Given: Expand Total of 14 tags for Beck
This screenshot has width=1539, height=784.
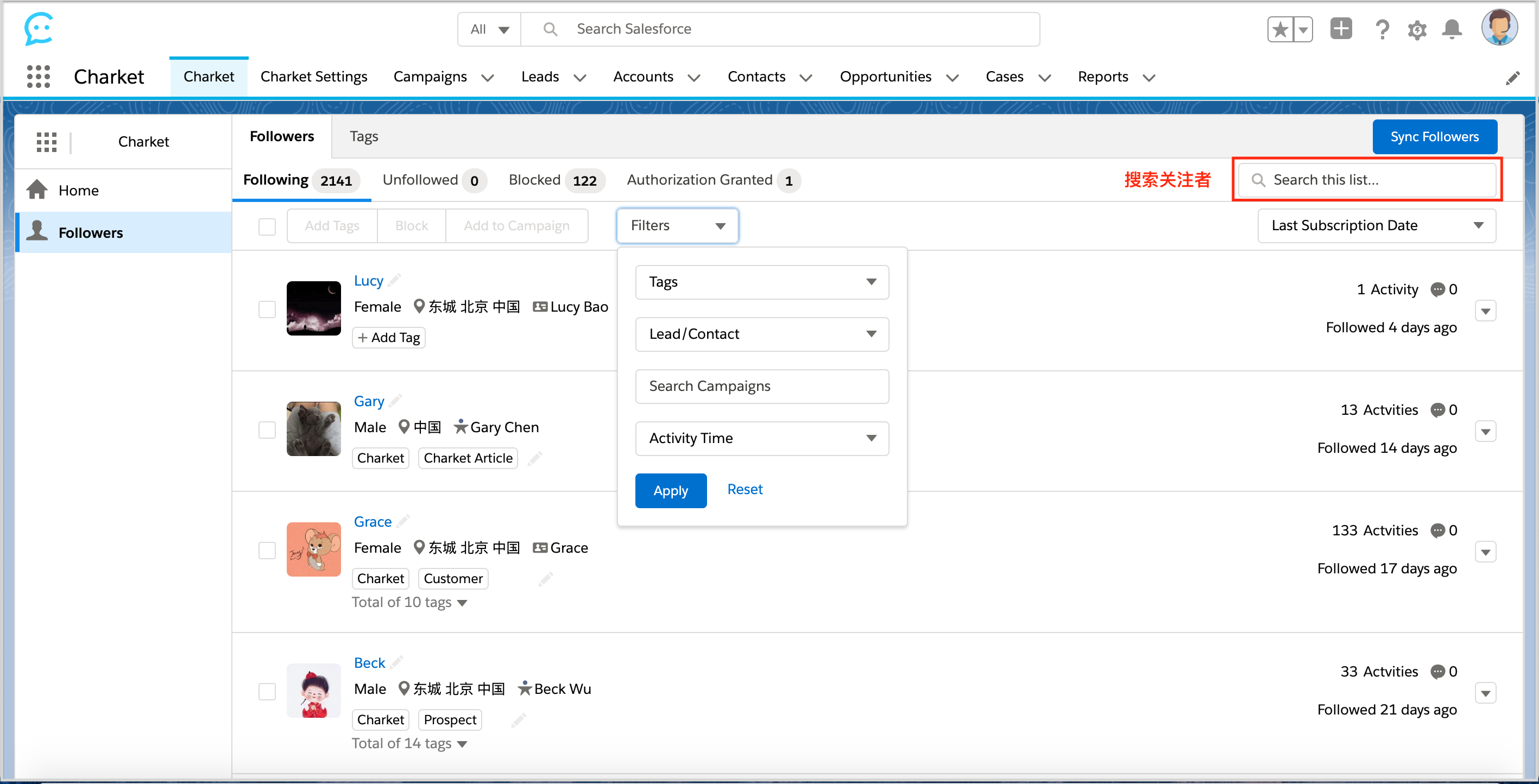Looking at the screenshot, I should [409, 743].
